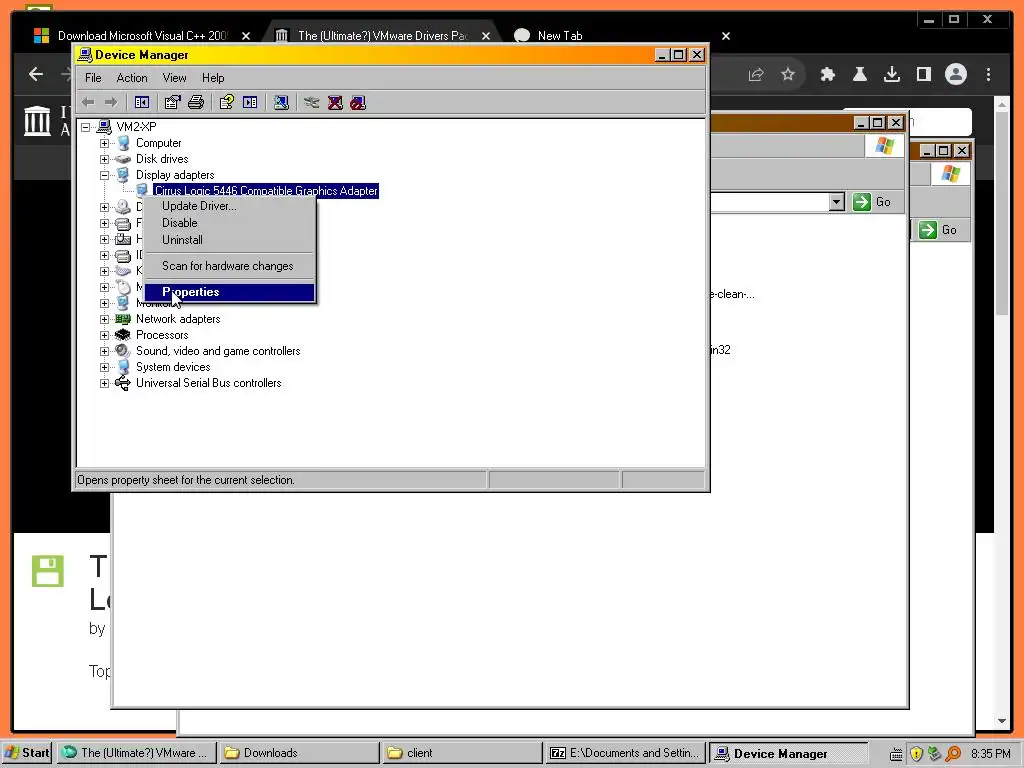1024x768 pixels.
Task: Collapse the Display adapters node
Action: coord(104,175)
